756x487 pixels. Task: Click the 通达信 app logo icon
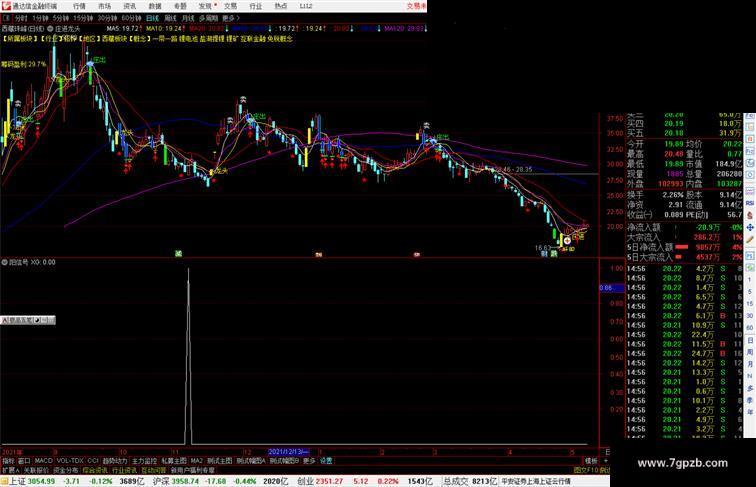coord(6,6)
